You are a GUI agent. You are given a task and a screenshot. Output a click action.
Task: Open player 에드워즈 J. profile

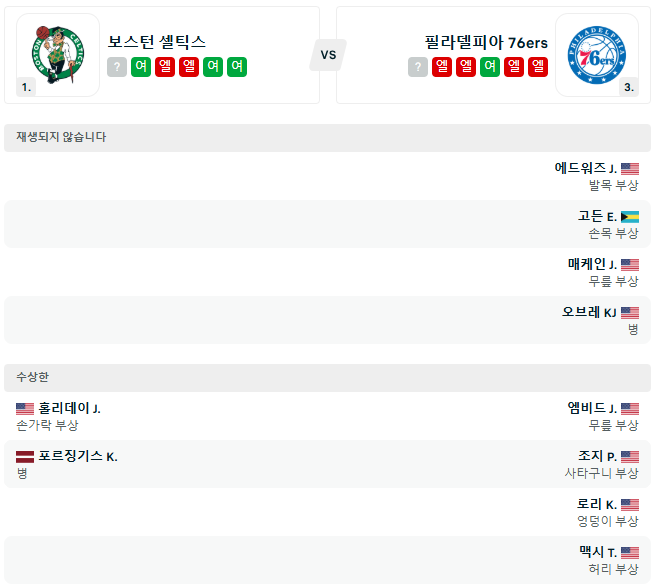tap(585, 168)
